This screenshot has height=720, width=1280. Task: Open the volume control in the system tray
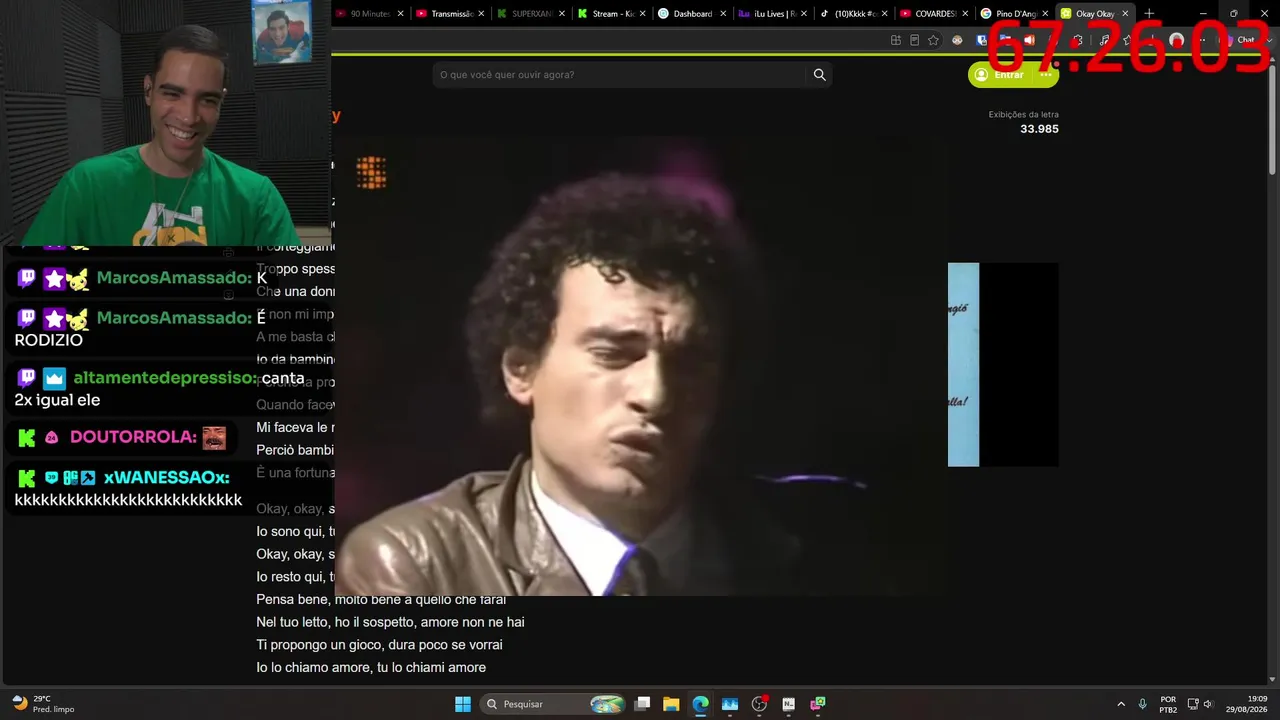click(1207, 704)
